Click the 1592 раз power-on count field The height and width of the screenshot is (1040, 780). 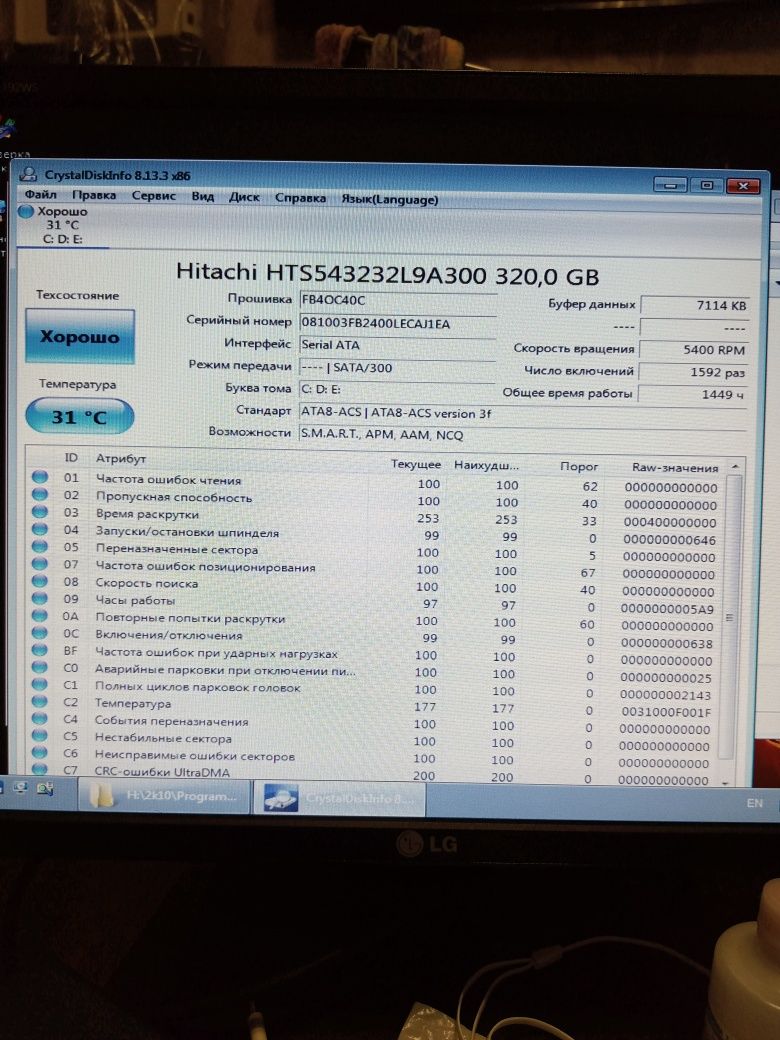693,372
